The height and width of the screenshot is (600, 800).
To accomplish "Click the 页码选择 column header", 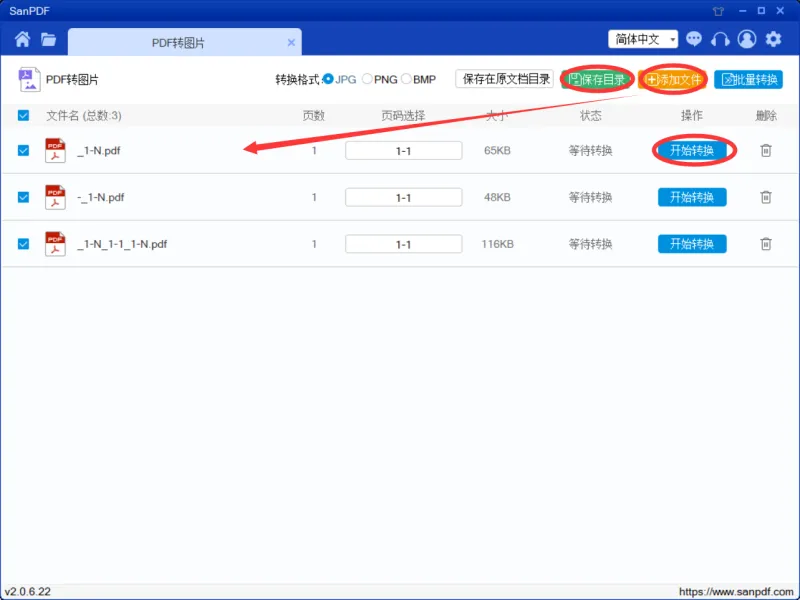I will tap(403, 115).
